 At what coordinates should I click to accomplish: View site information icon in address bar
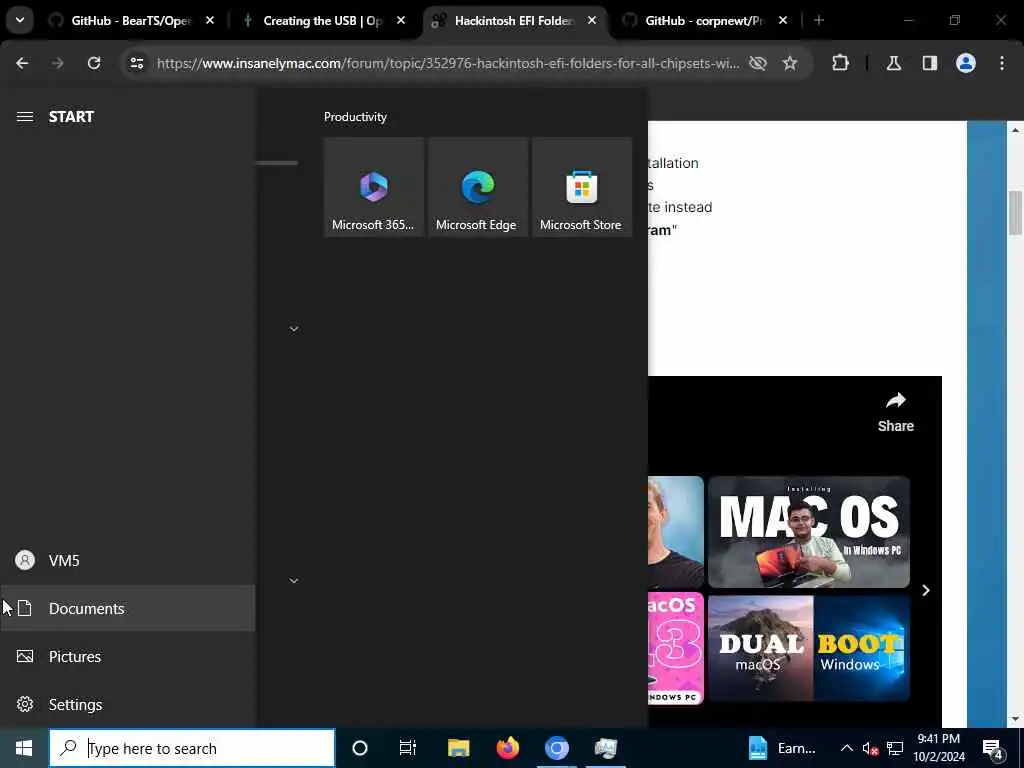click(136, 63)
